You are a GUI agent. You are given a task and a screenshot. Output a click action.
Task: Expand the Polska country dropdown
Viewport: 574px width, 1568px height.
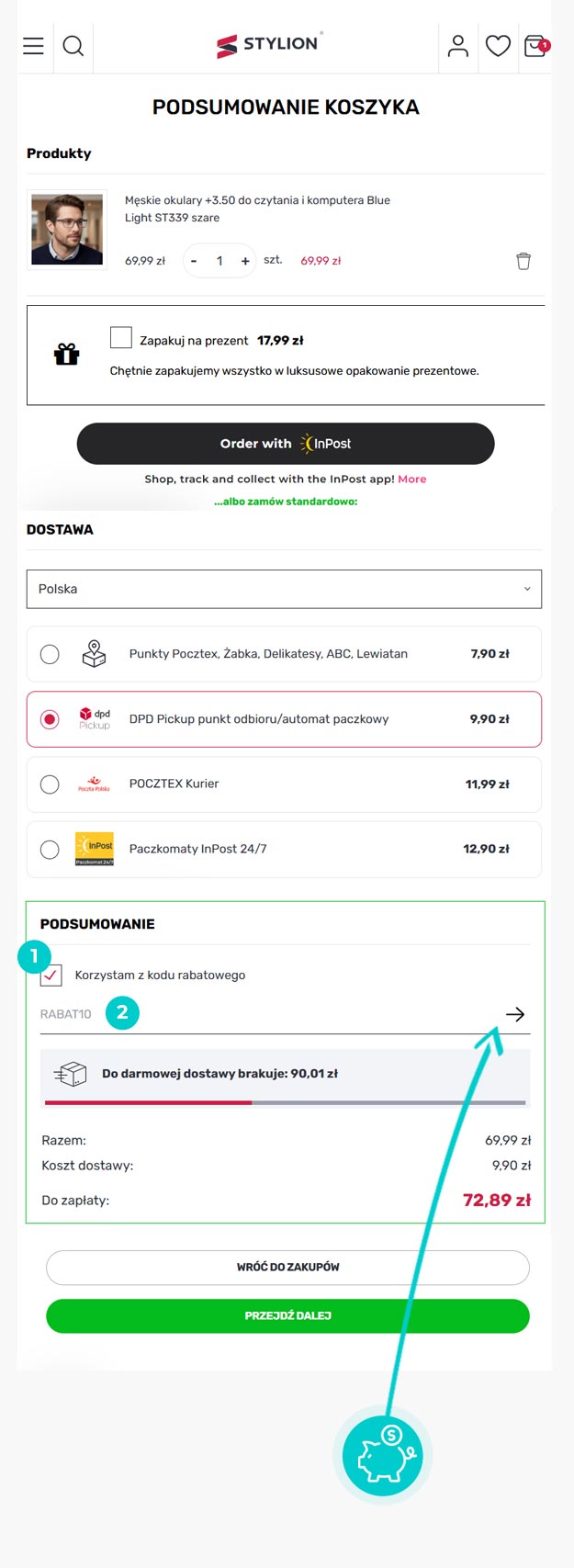coord(284,589)
